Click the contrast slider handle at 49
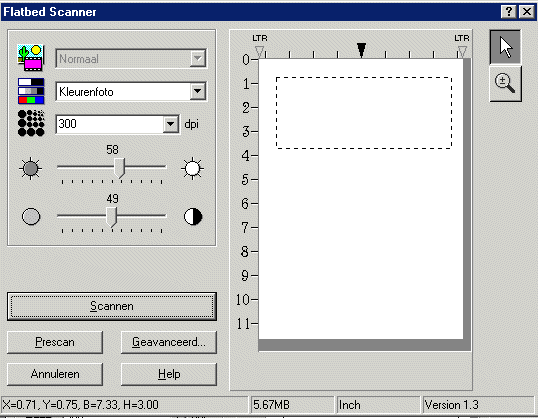Screen dimensions: 538x418 coord(111,217)
